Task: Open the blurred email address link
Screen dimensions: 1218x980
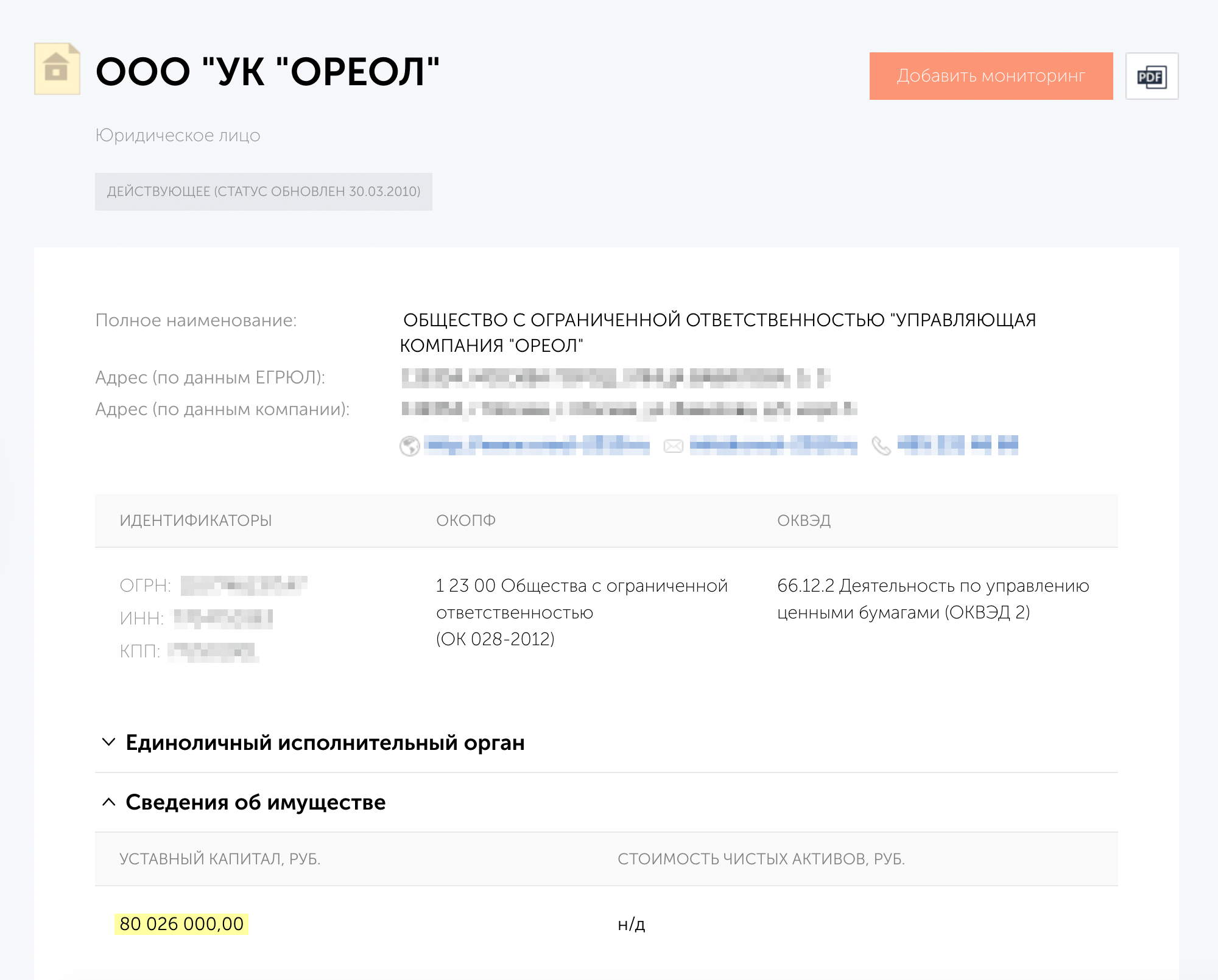Action: click(x=773, y=446)
